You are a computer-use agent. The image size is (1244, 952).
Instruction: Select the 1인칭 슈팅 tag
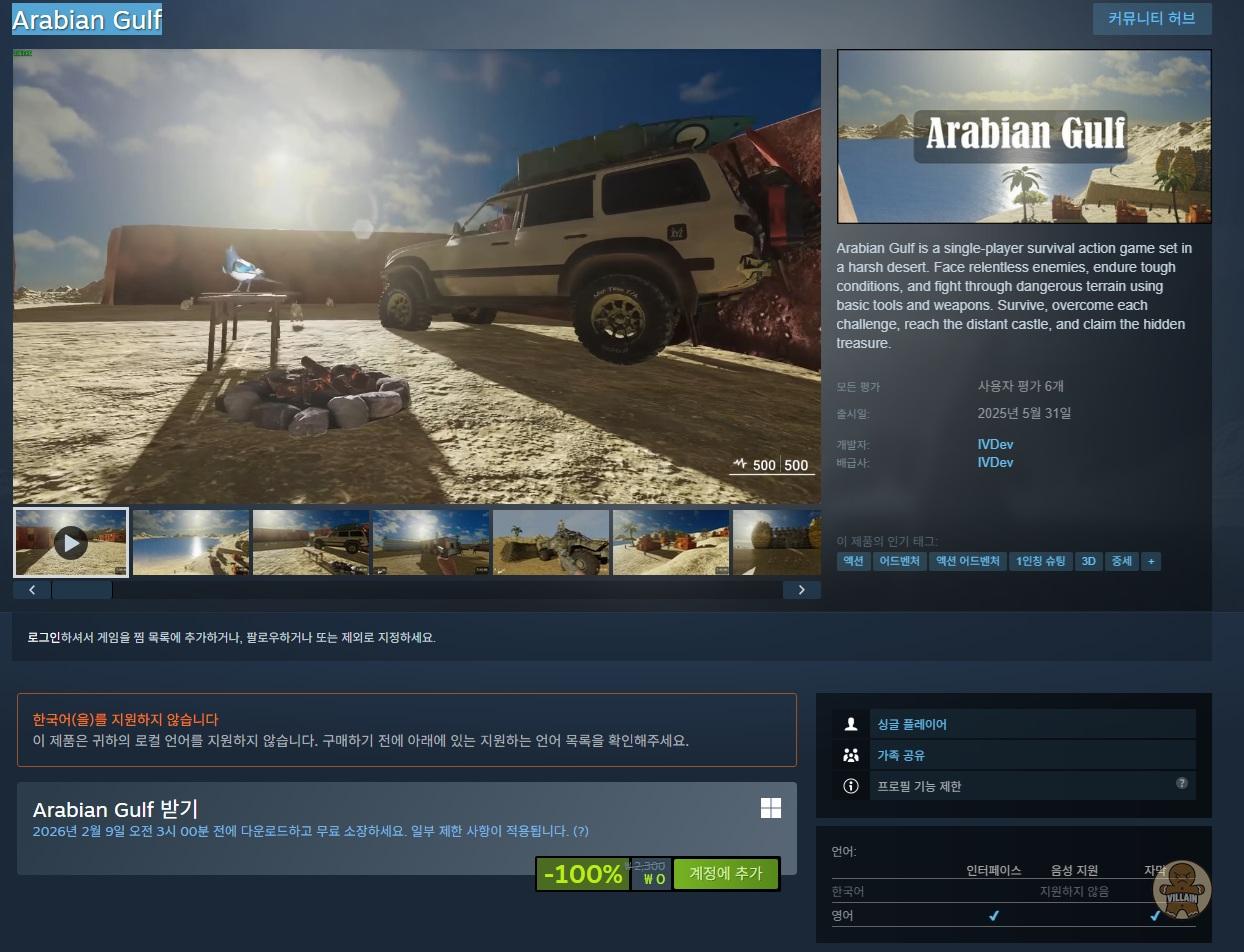[x=1040, y=561]
